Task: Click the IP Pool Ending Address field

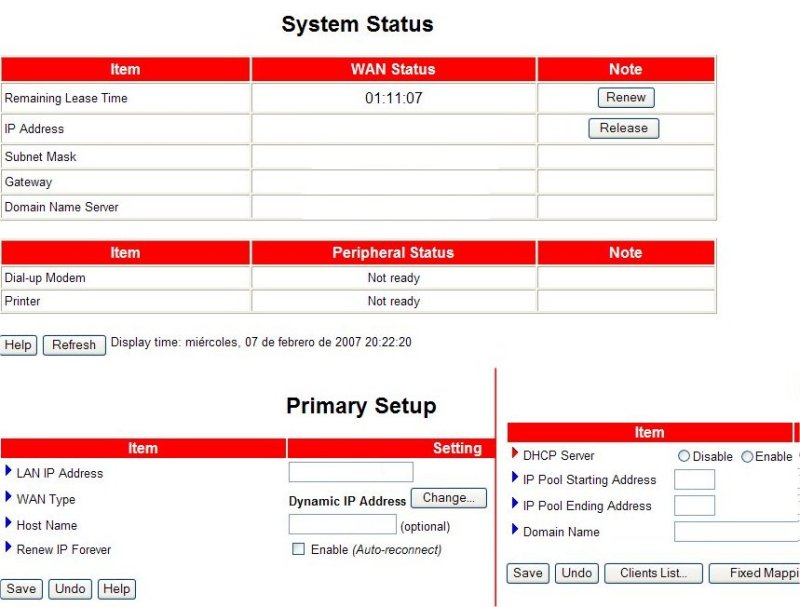Action: [694, 506]
